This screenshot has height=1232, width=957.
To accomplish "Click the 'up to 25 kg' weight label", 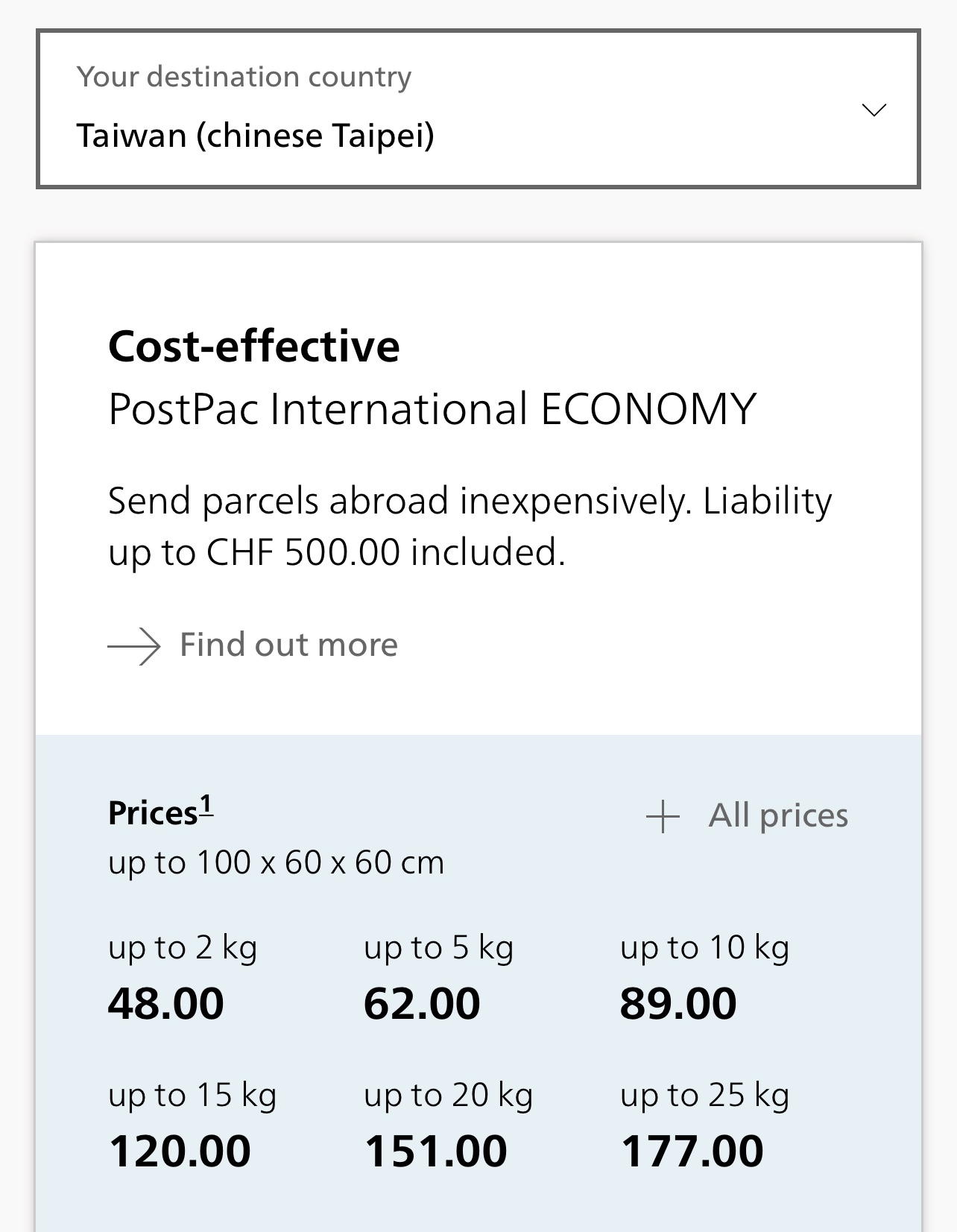I will point(704,1096).
